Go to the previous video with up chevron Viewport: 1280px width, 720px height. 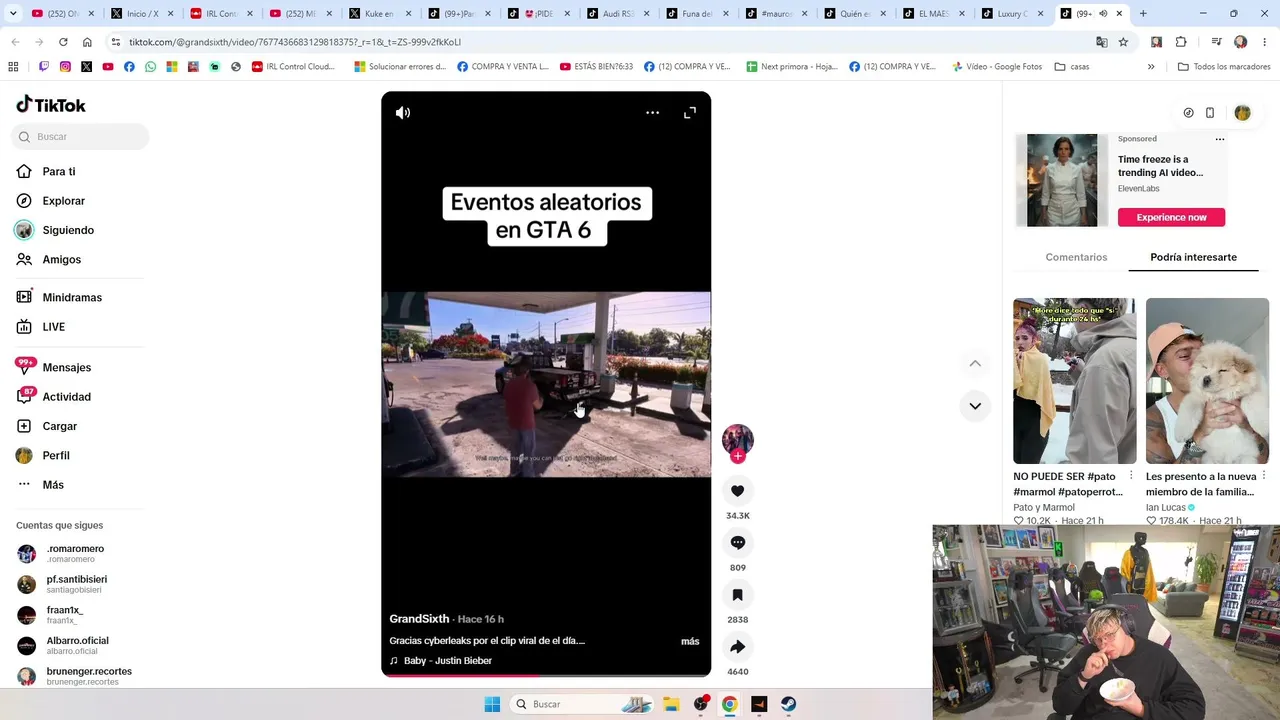pyautogui.click(x=975, y=363)
